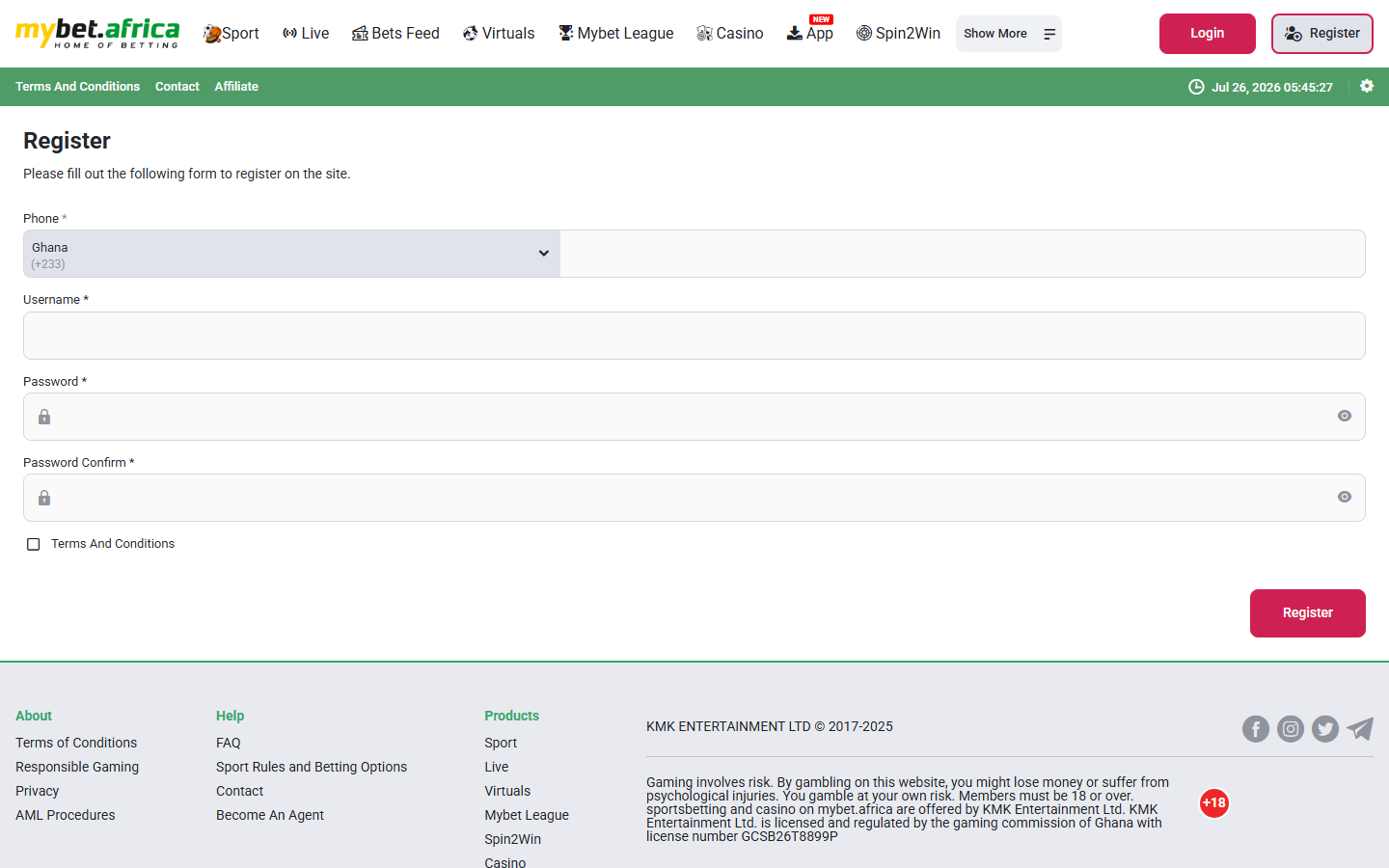Open the Instagram social icon
Image resolution: width=1389 pixels, height=868 pixels.
[1291, 729]
